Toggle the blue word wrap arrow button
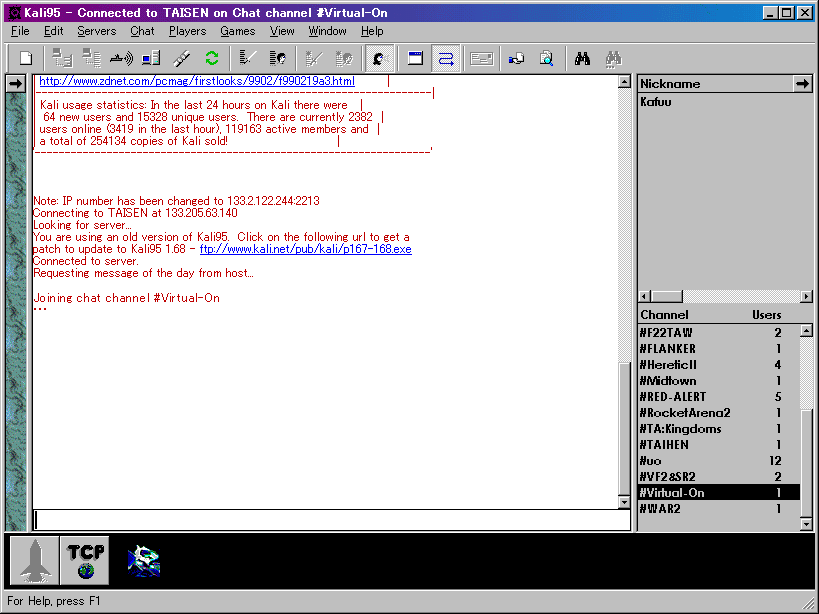The image size is (819, 614). (446, 58)
